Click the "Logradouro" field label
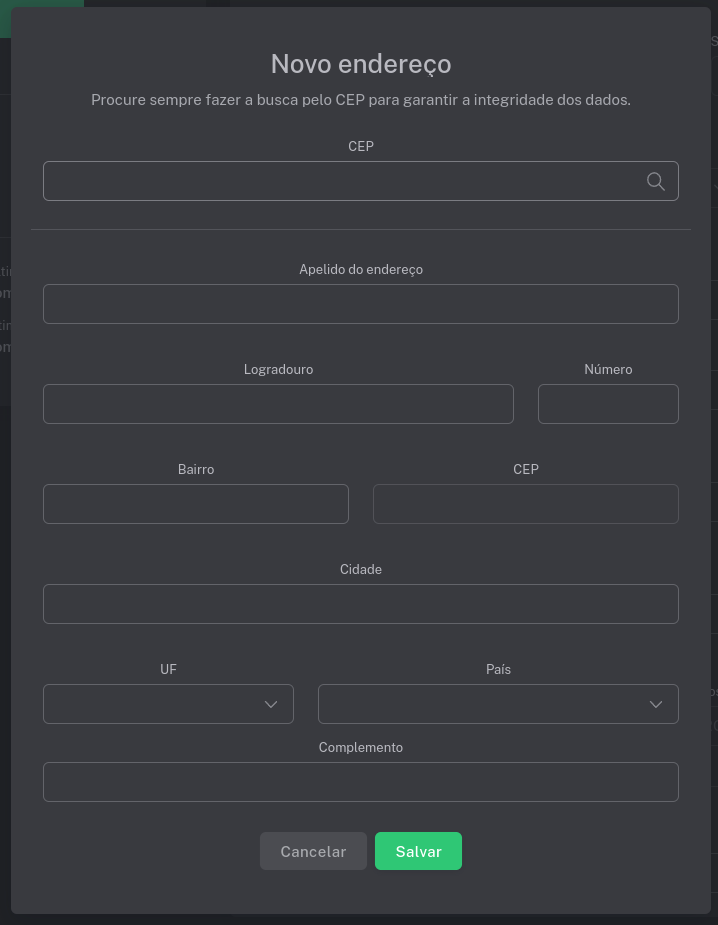Image resolution: width=718 pixels, height=925 pixels. tap(278, 369)
